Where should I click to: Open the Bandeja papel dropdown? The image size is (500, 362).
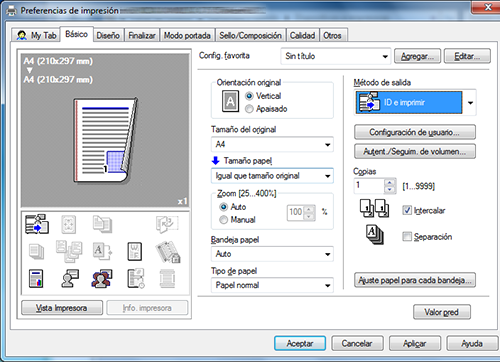[x=272, y=254]
